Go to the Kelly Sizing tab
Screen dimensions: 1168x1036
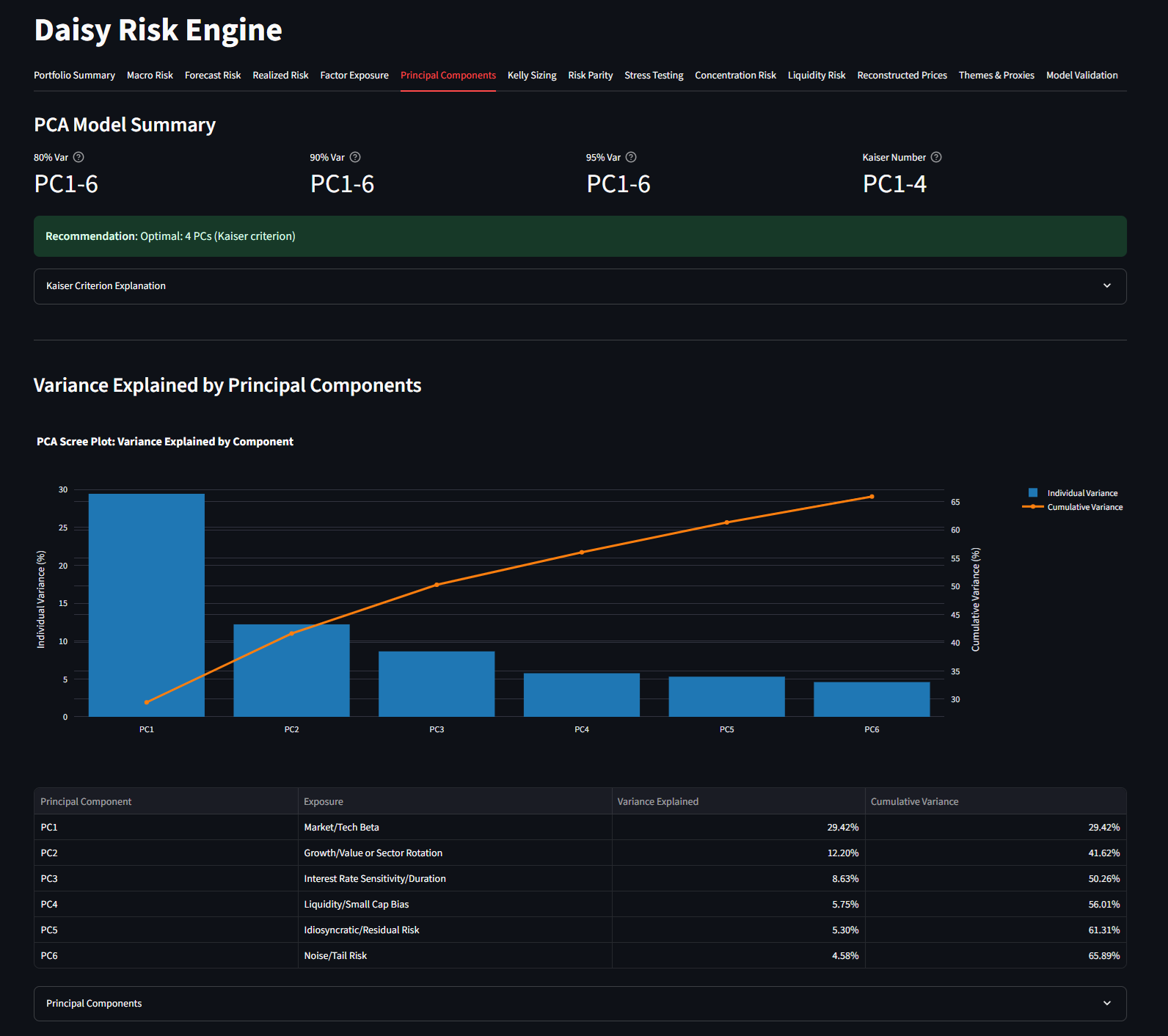click(532, 76)
